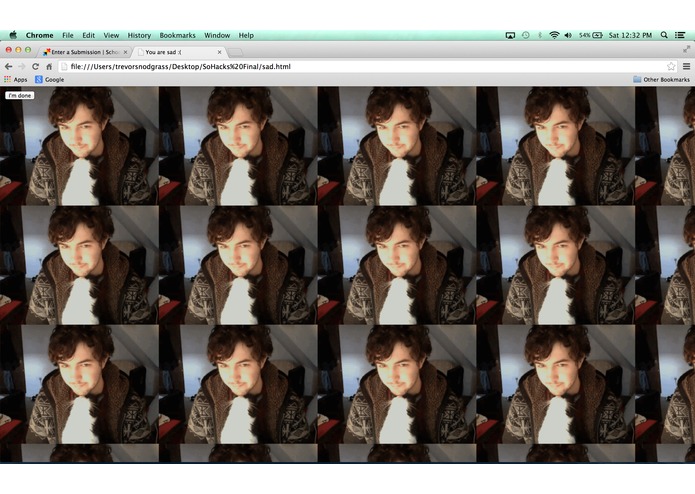Open Google bookmark
Screen dimensions: 695x494
pos(50,80)
